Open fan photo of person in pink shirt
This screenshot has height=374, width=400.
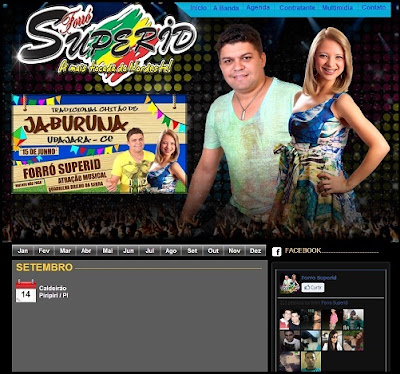point(332,319)
